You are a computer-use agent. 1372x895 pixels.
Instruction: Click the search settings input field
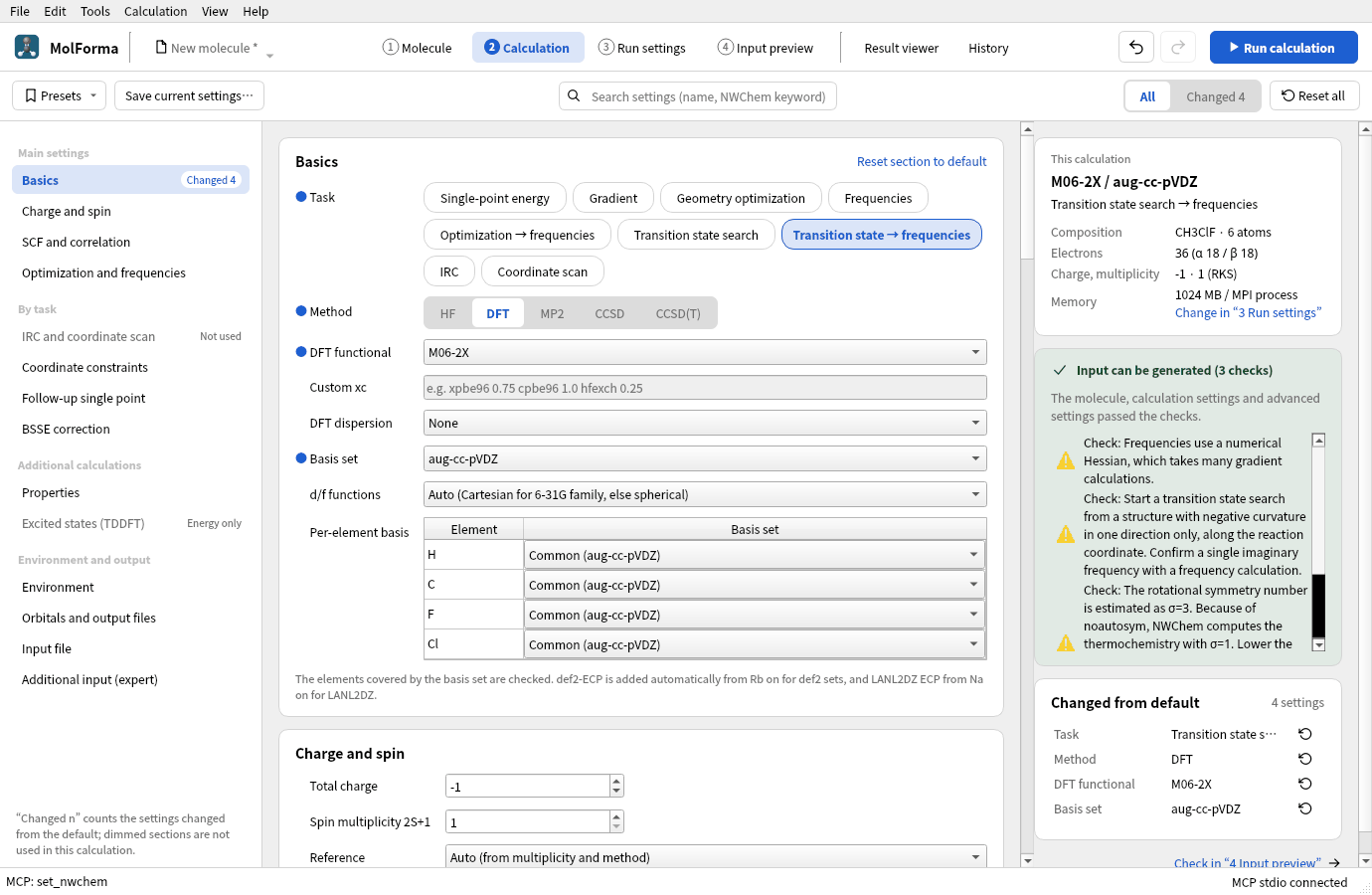point(698,96)
